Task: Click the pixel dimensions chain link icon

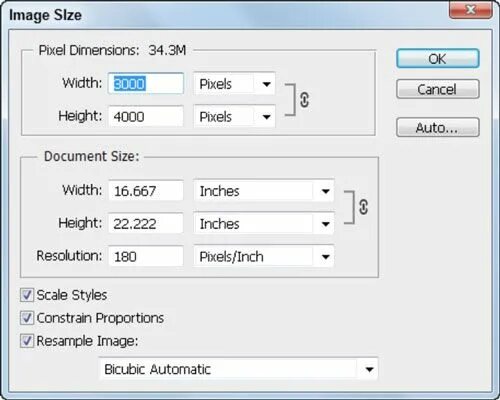Action: pyautogui.click(x=304, y=100)
